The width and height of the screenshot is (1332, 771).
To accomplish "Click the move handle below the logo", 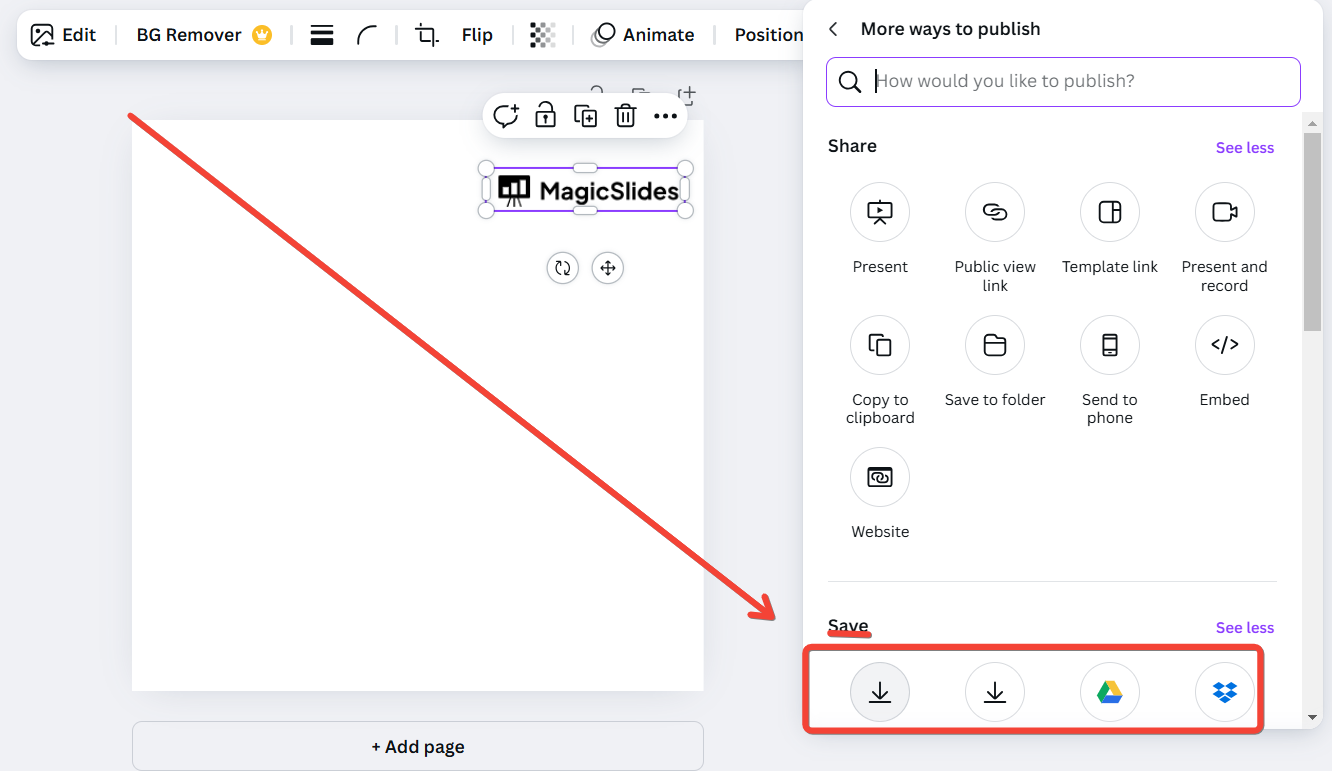I will pyautogui.click(x=607, y=268).
